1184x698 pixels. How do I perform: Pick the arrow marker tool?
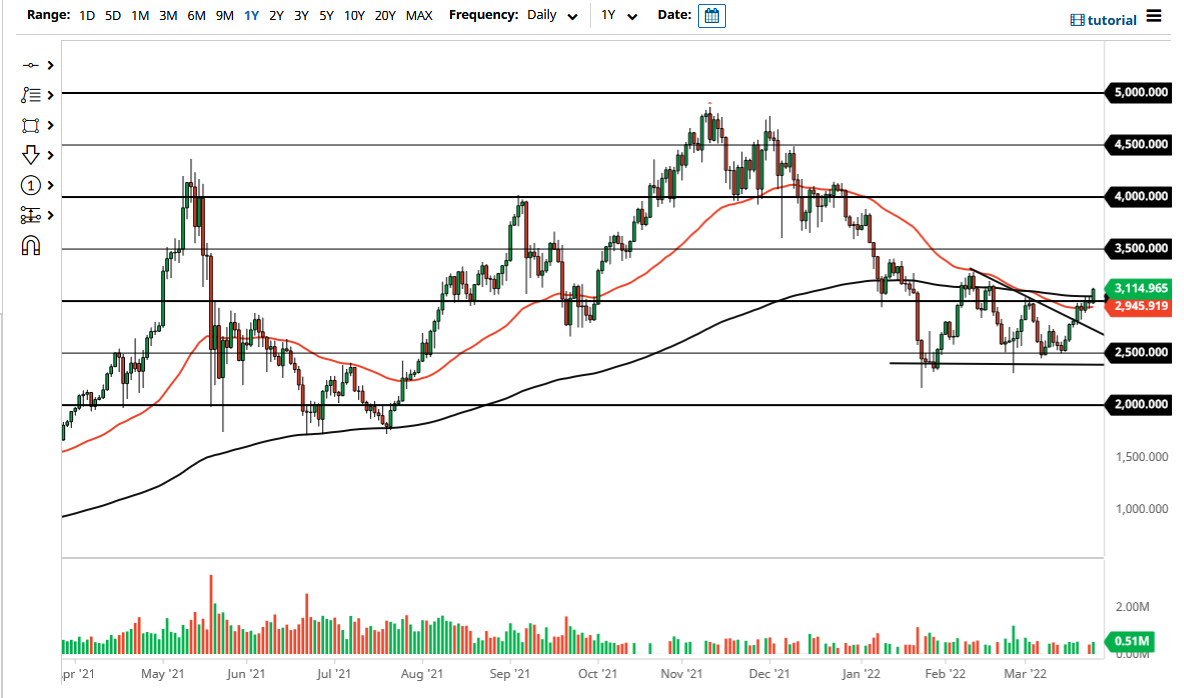pos(31,155)
